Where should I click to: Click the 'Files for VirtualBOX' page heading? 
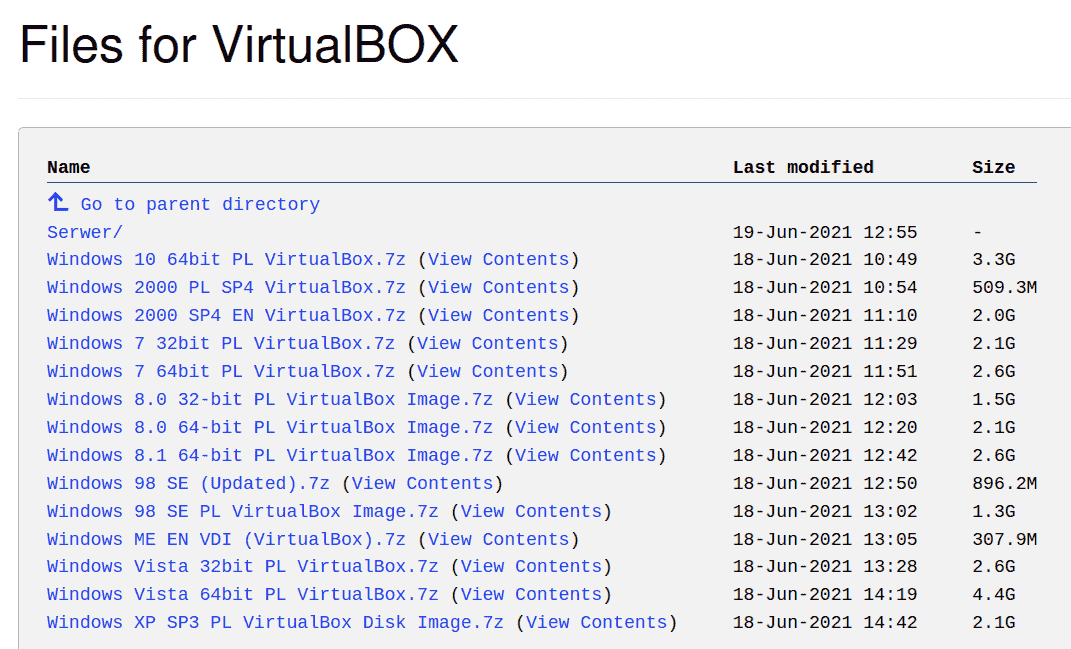[239, 45]
